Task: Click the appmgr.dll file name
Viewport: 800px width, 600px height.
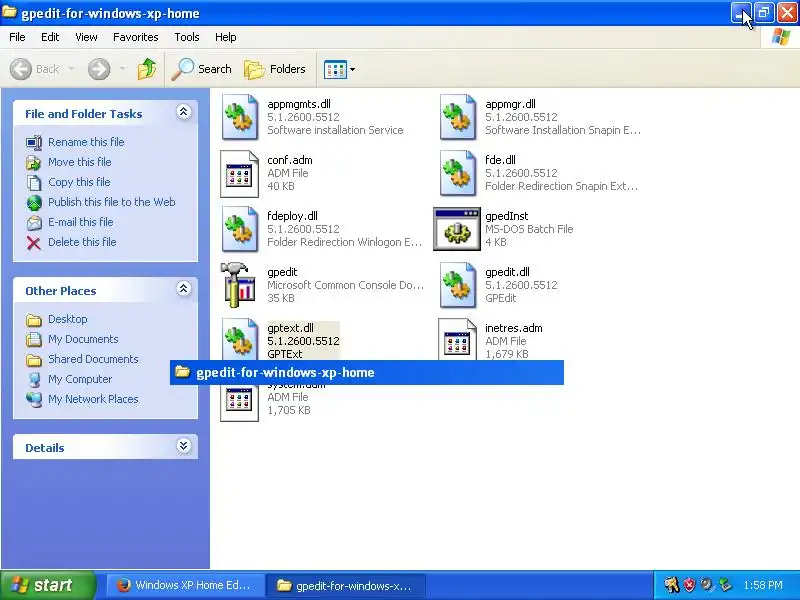Action: [x=510, y=104]
